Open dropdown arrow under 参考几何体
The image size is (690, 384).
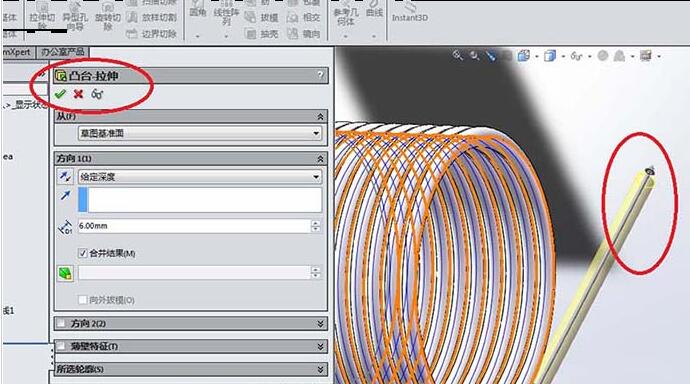click(x=346, y=36)
